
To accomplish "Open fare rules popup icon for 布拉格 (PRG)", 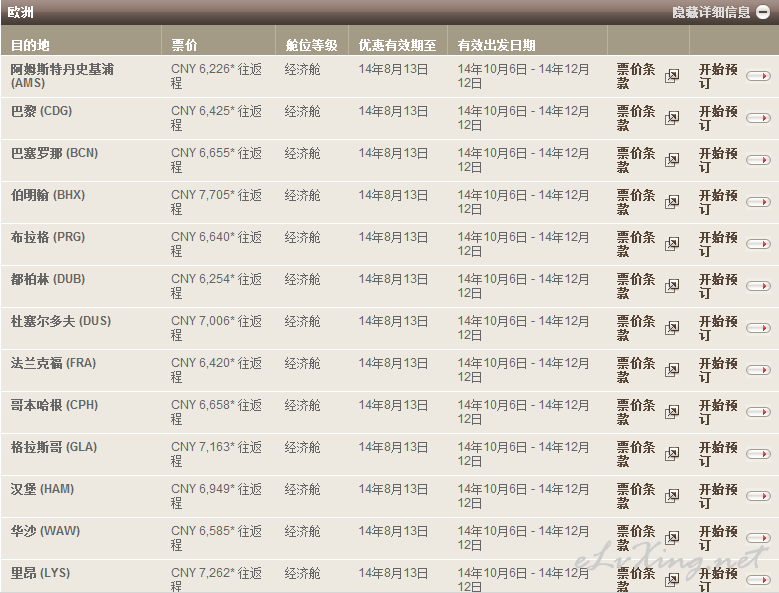I will tap(672, 244).
